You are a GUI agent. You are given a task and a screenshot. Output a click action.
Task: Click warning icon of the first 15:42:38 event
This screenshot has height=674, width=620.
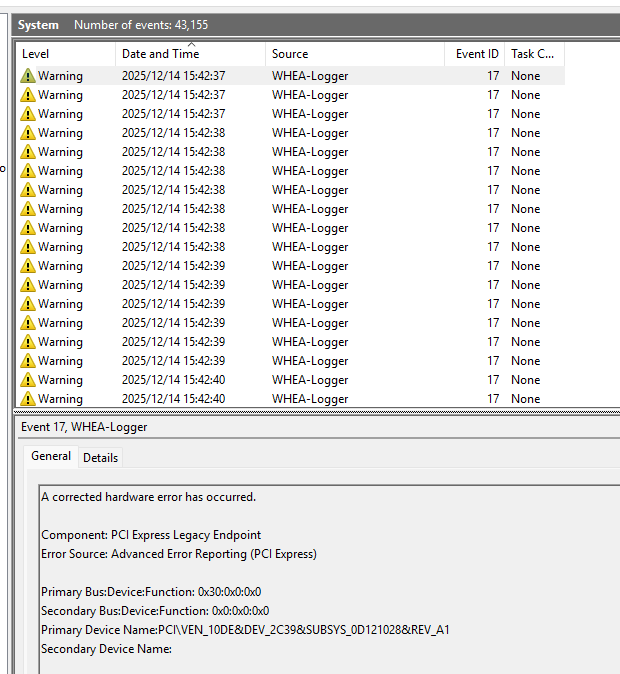(x=28, y=133)
